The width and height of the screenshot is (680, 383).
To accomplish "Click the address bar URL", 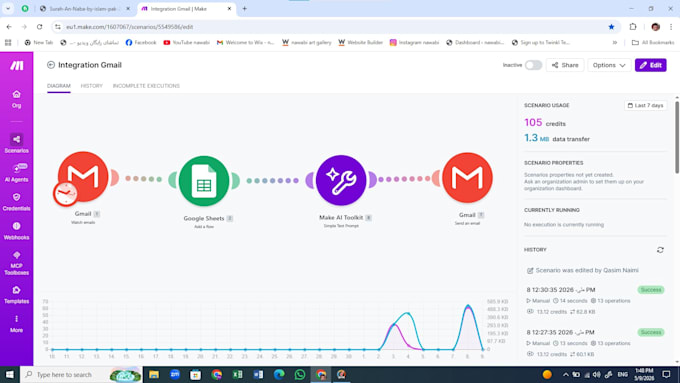I will (x=130, y=27).
